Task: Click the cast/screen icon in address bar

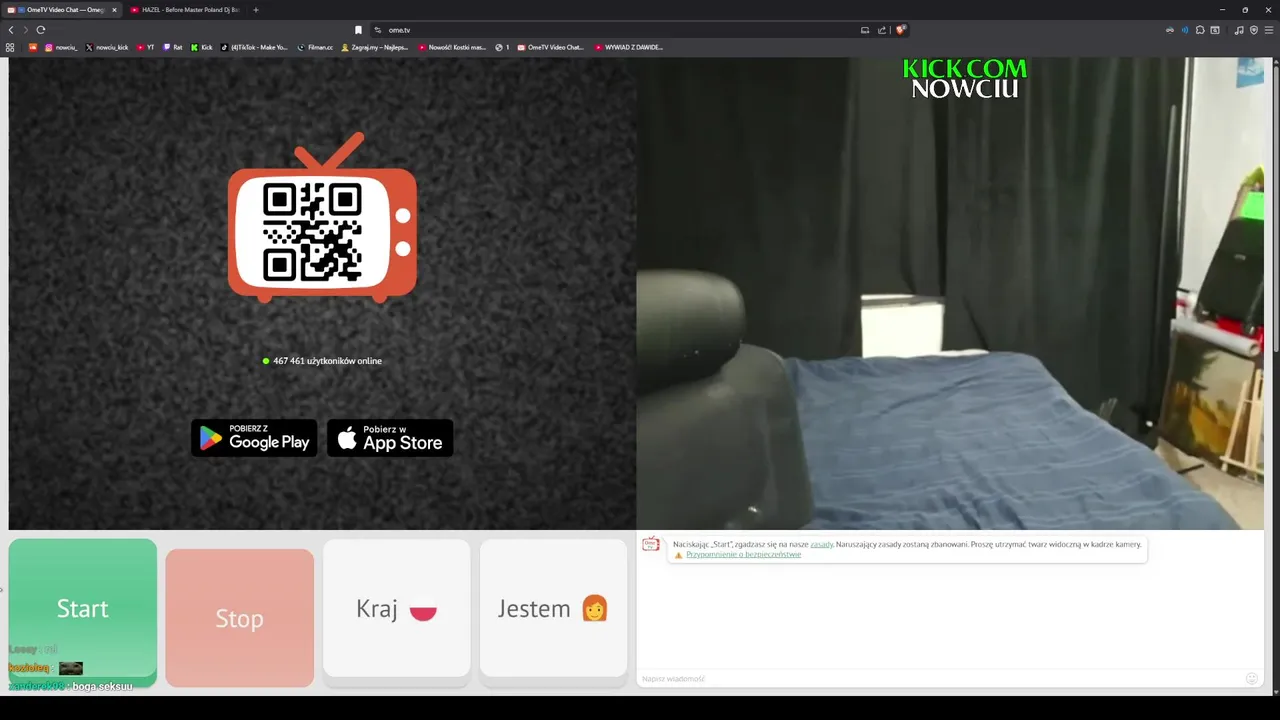Action: (865, 30)
